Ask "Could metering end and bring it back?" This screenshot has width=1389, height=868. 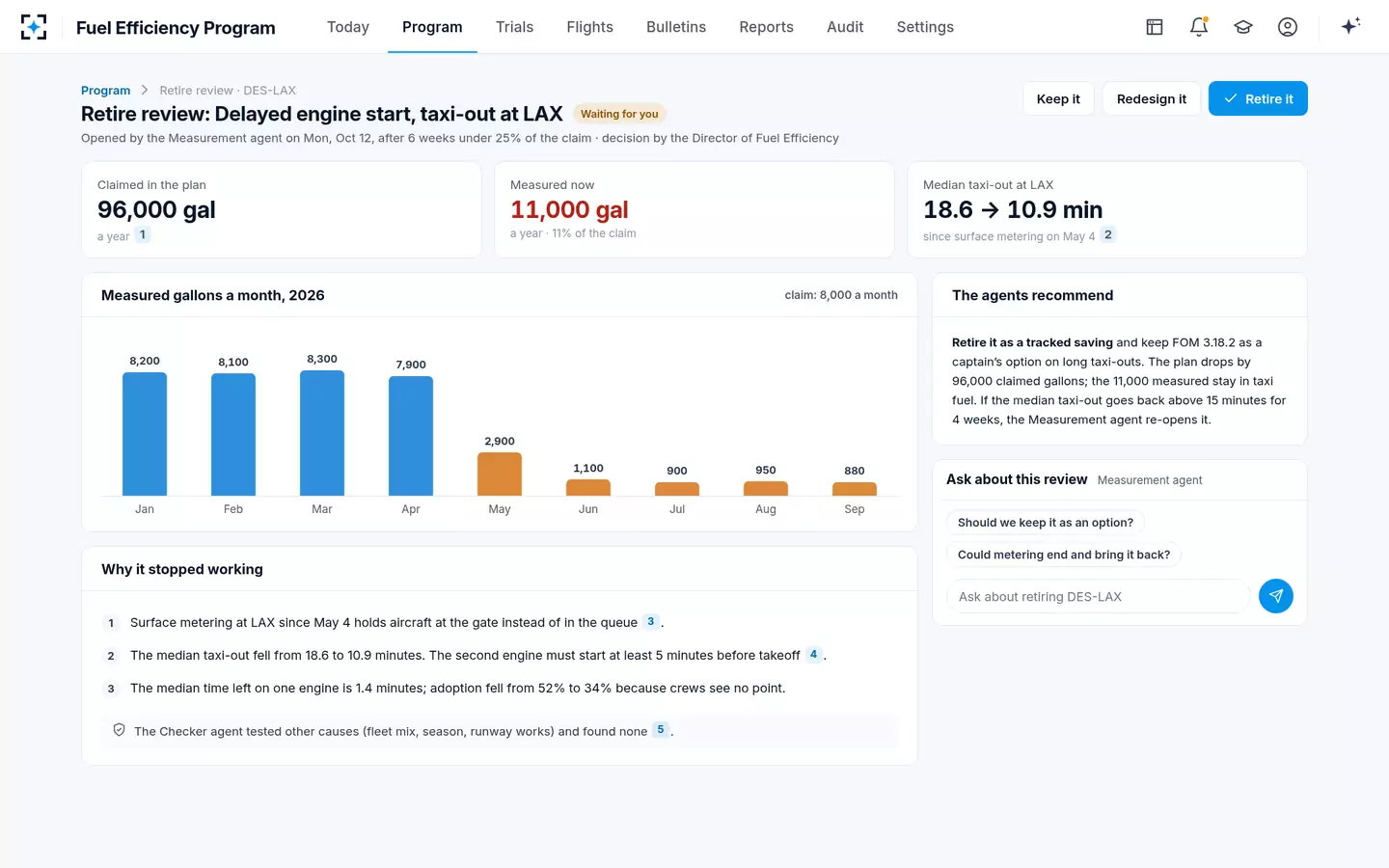tap(1064, 555)
